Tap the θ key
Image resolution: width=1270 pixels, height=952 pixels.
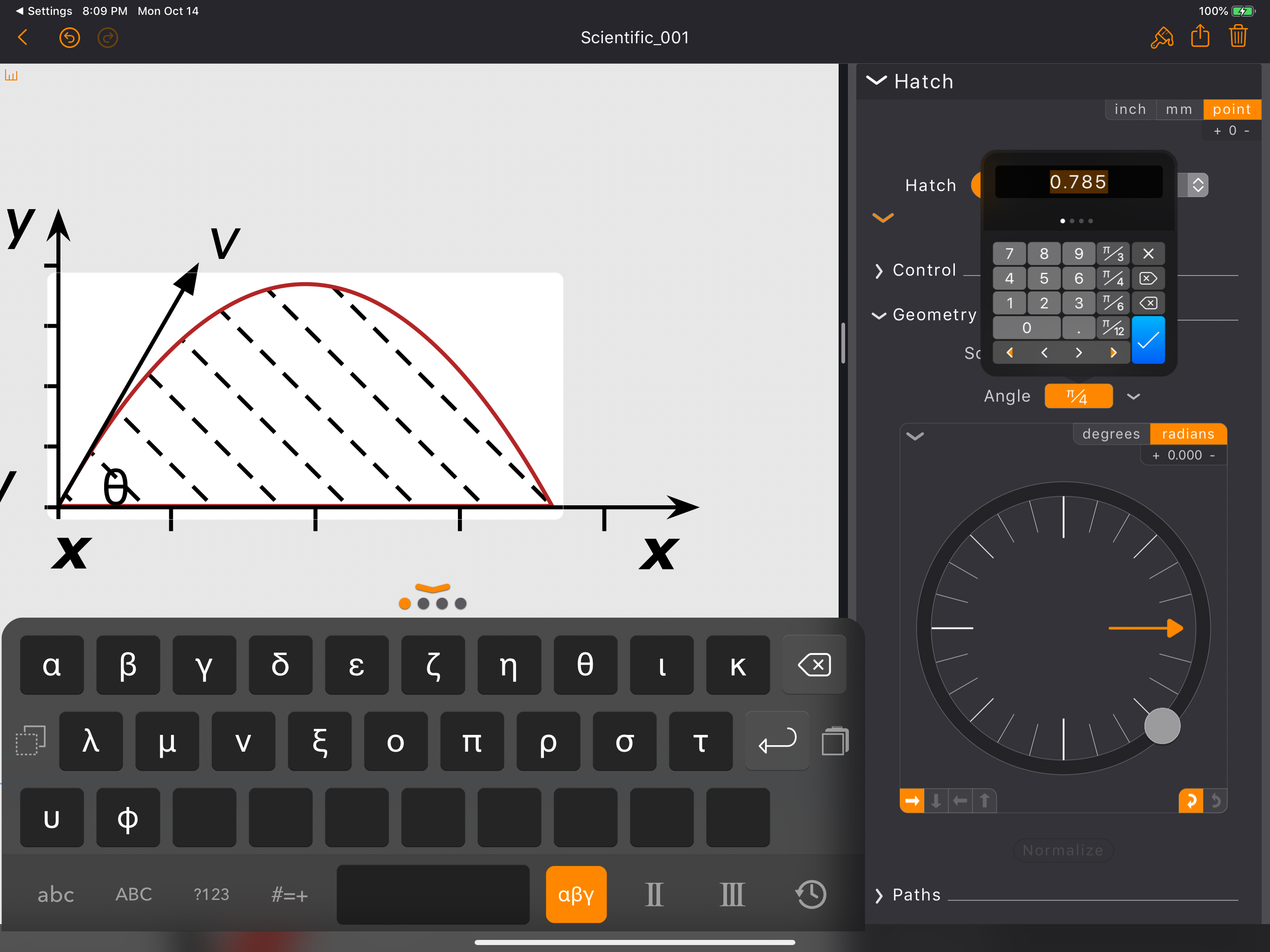point(585,665)
